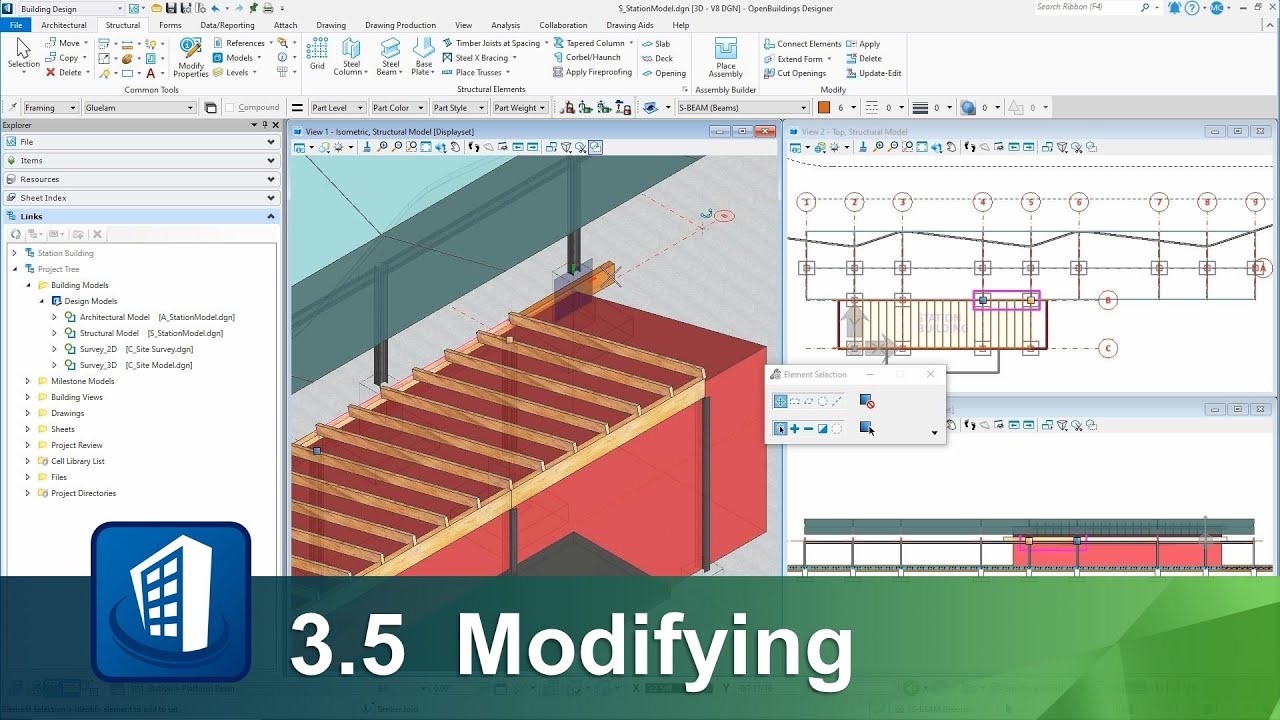Select Place Trusses tool

pos(477,72)
